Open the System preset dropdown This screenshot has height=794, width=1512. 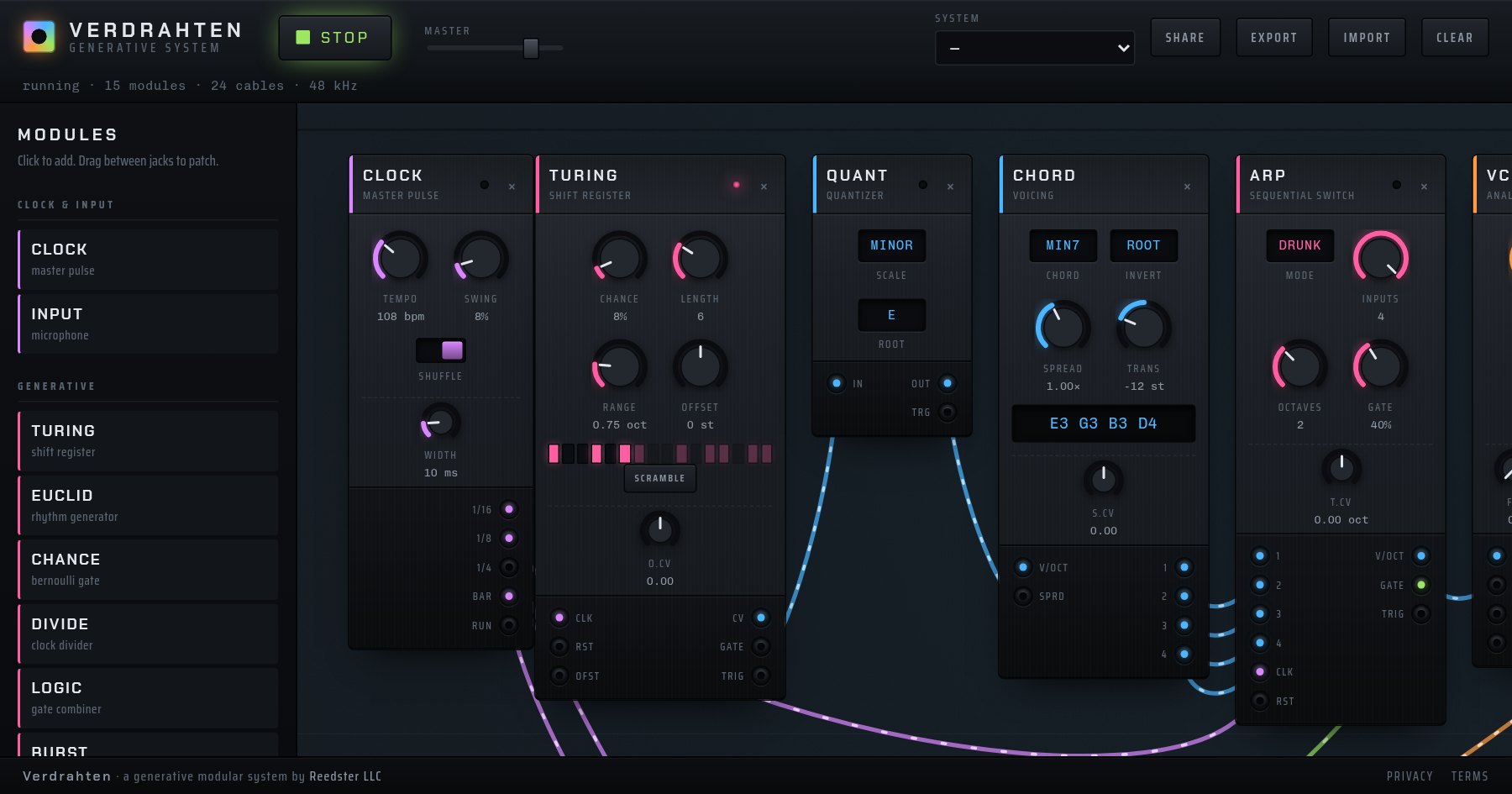click(x=1035, y=48)
